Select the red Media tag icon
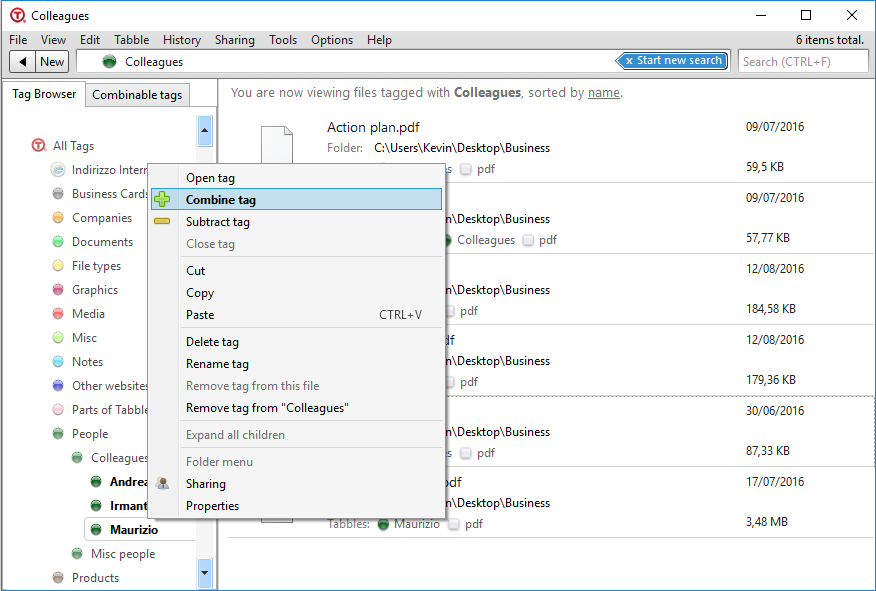The width and height of the screenshot is (876, 591). pyautogui.click(x=58, y=314)
